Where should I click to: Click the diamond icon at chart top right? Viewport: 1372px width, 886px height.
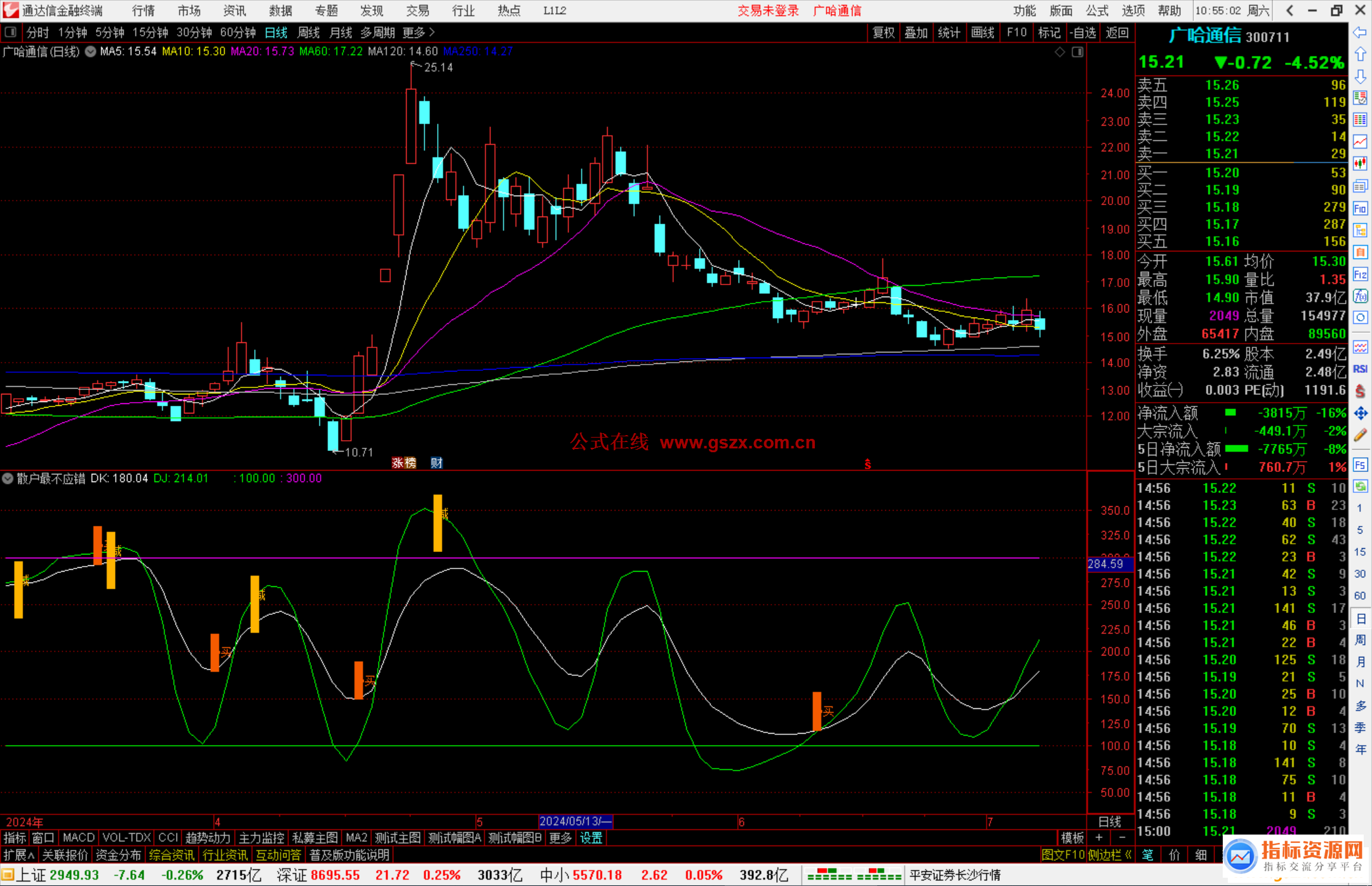coord(1059,52)
